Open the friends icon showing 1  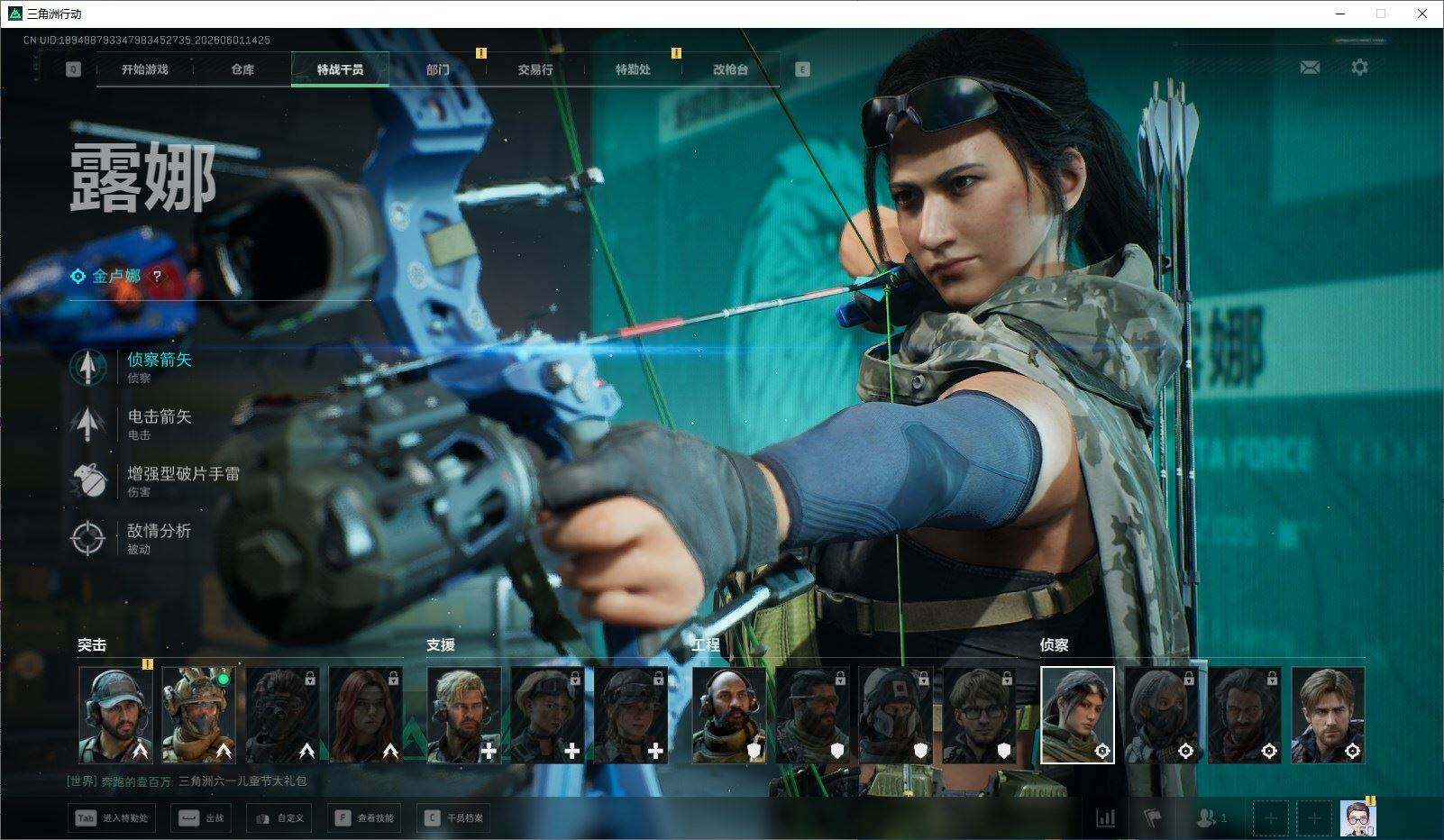coord(1211,818)
